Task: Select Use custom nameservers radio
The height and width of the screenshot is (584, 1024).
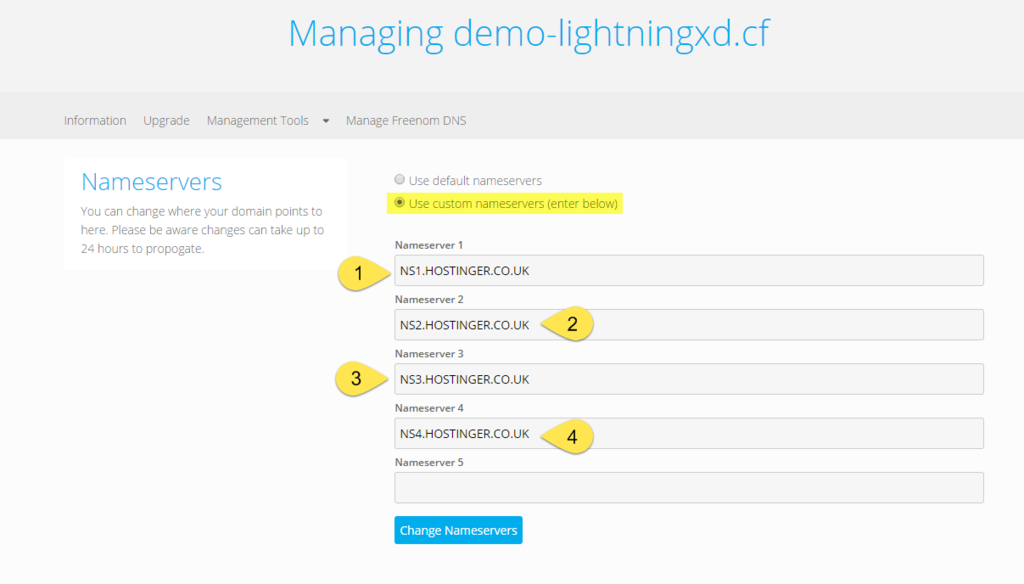Action: click(400, 203)
